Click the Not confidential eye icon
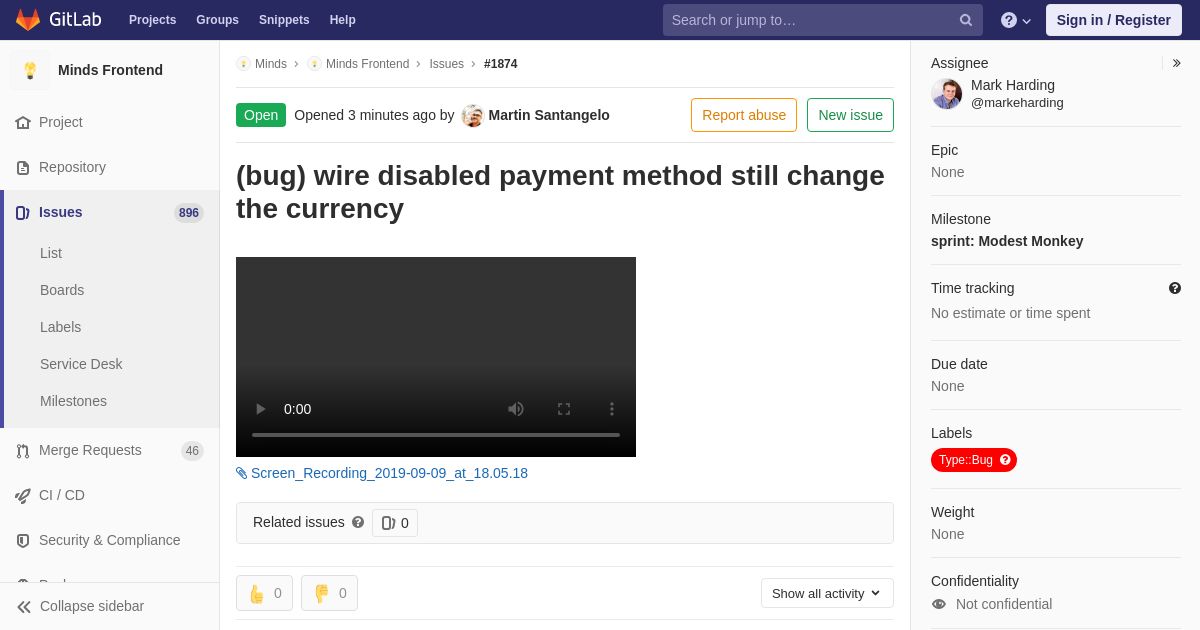 [x=939, y=604]
